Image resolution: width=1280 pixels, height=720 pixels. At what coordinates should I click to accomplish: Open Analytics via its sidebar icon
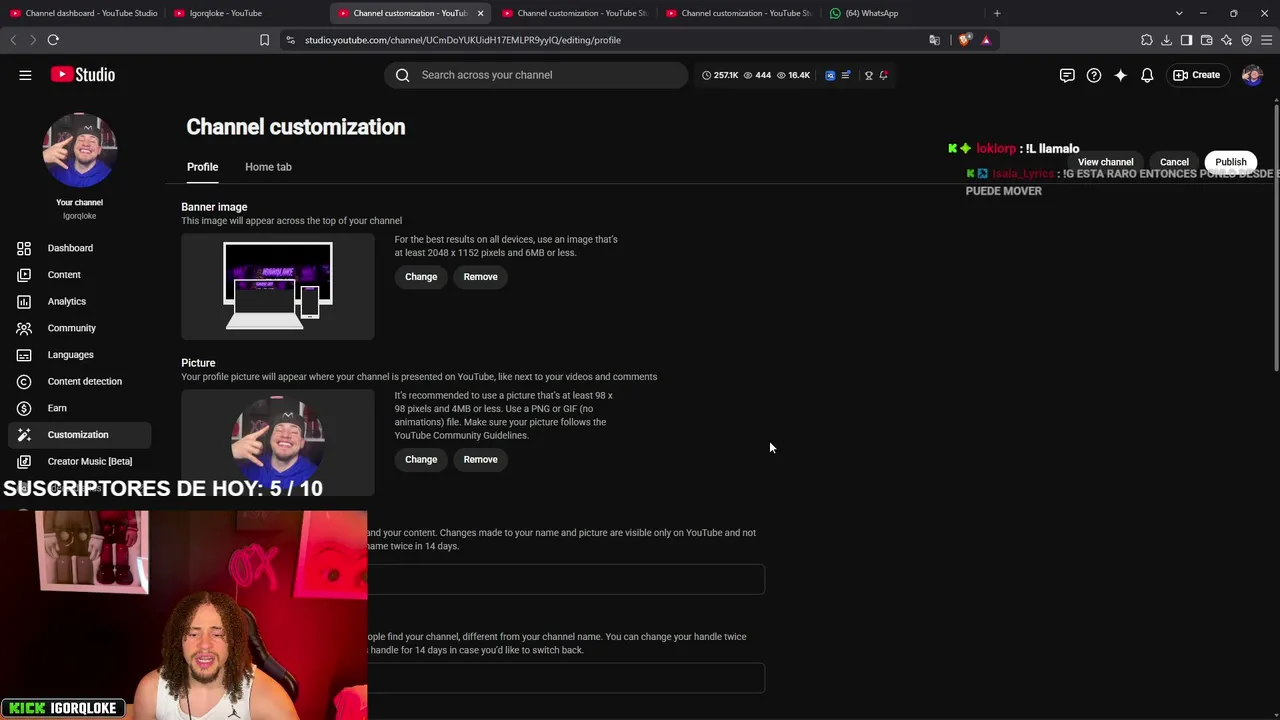[x=24, y=301]
